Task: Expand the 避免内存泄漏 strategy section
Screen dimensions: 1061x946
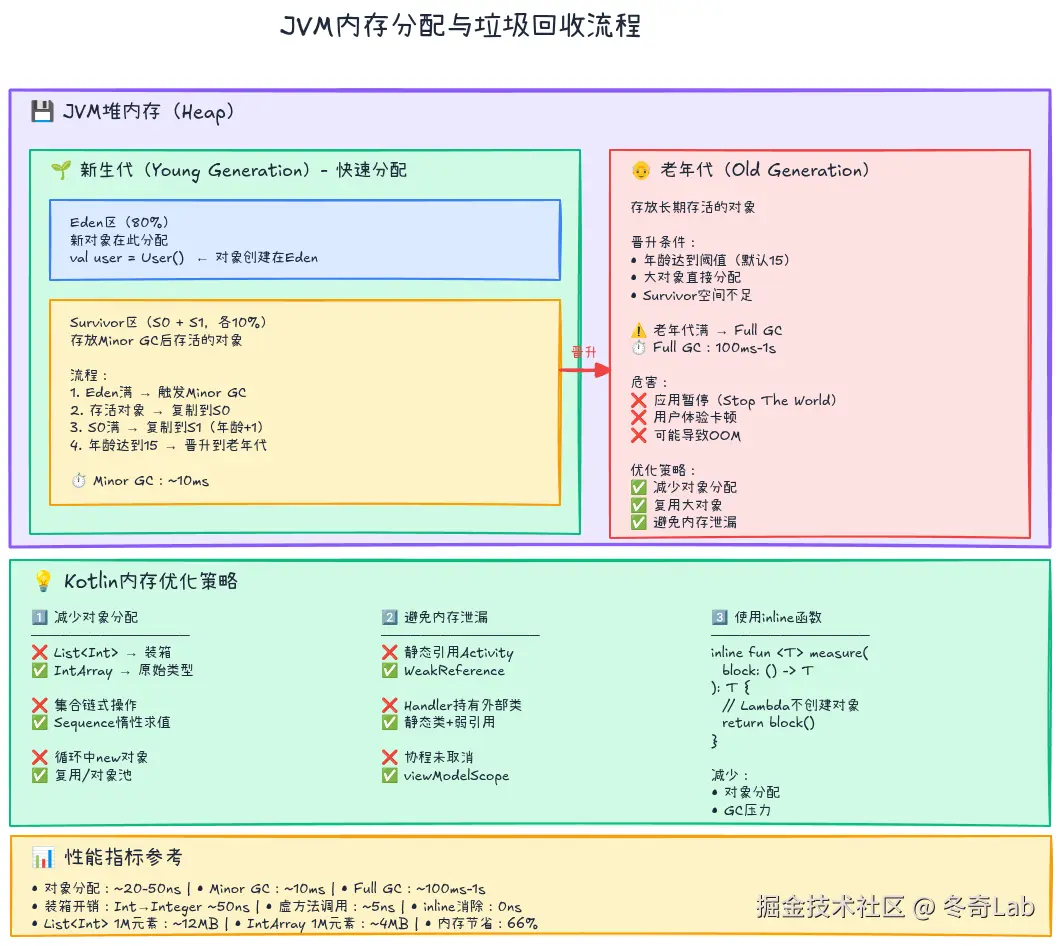Action: (447, 616)
